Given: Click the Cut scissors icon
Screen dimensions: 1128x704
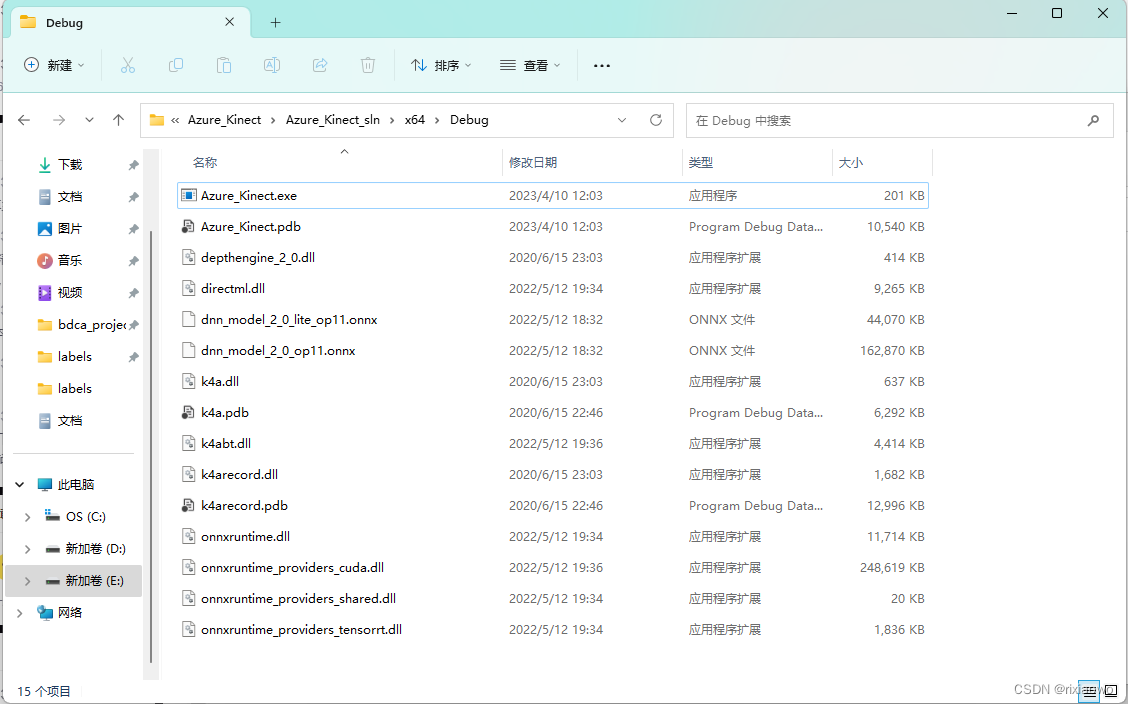Looking at the screenshot, I should (x=127, y=65).
